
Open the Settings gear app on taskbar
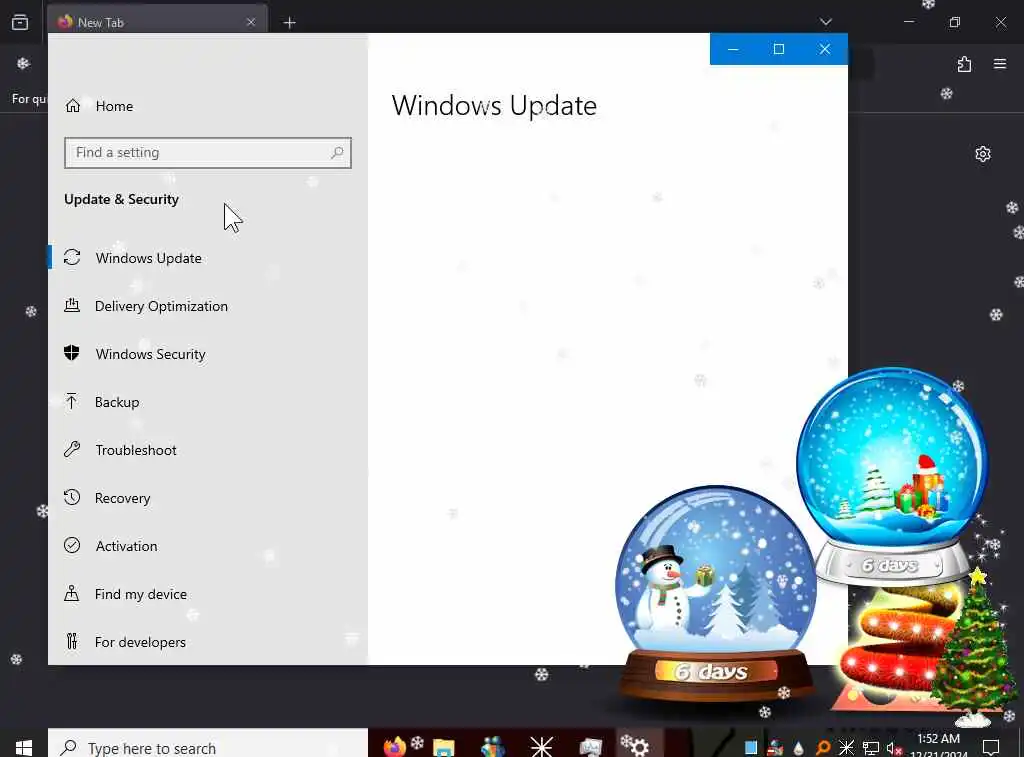637,746
